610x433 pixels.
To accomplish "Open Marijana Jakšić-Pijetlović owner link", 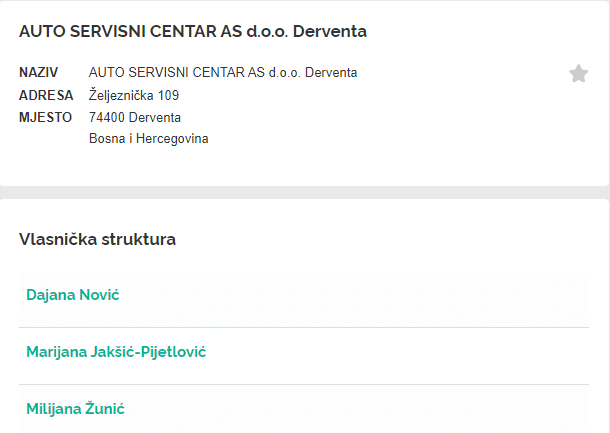I will point(116,352).
